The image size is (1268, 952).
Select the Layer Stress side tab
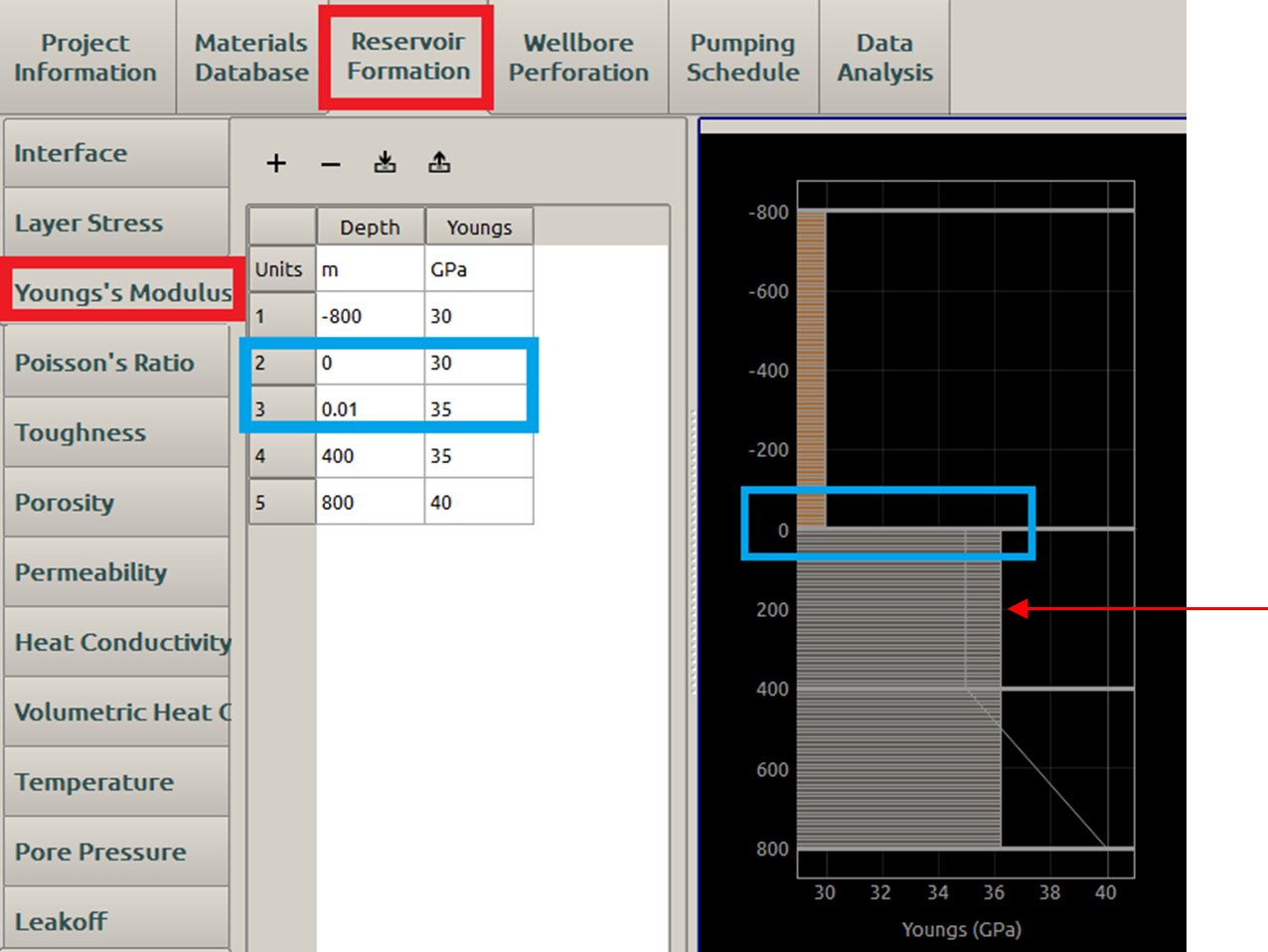(116, 223)
